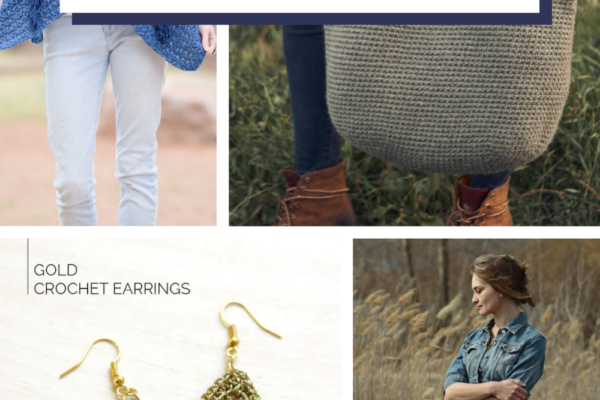Screen dimensions: 600x400
Task: Click the navy blue banner bar
Action: [x=312, y=19]
